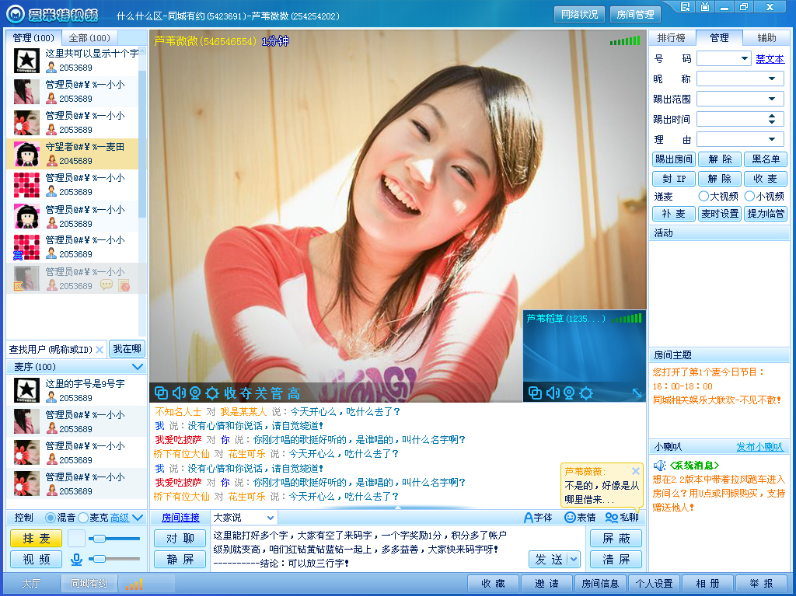Open the 字体 font settings
The width and height of the screenshot is (796, 596).
click(538, 517)
